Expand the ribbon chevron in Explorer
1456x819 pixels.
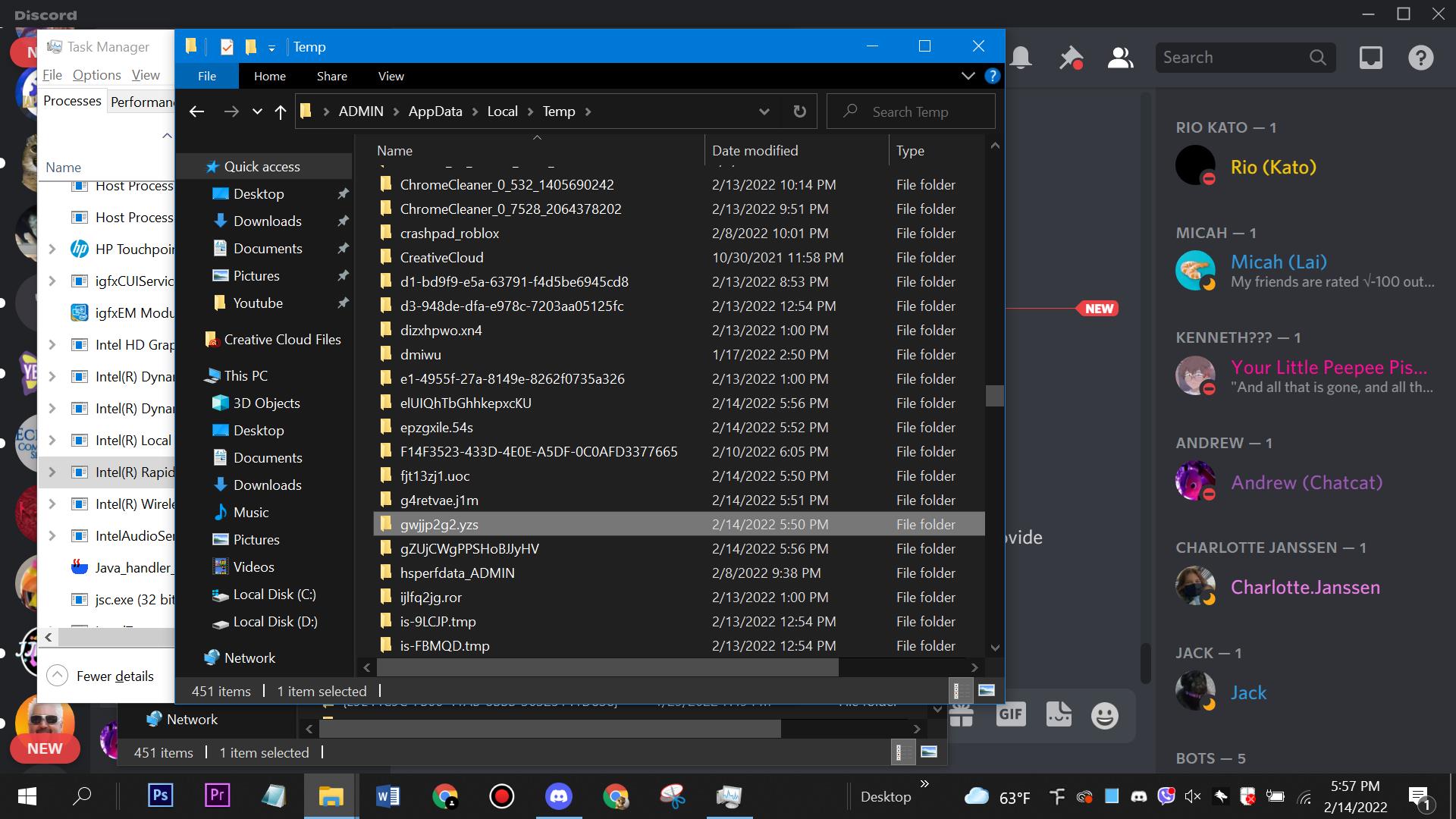click(968, 76)
